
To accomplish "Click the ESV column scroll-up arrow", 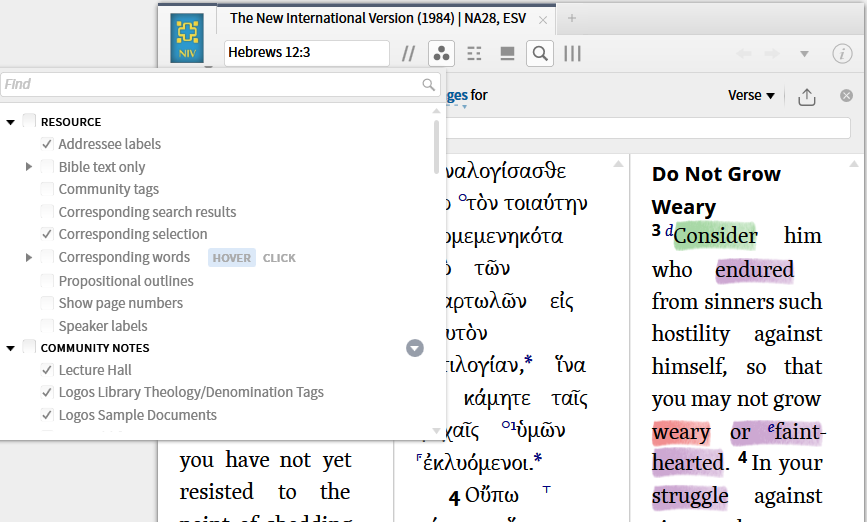I will coord(854,164).
